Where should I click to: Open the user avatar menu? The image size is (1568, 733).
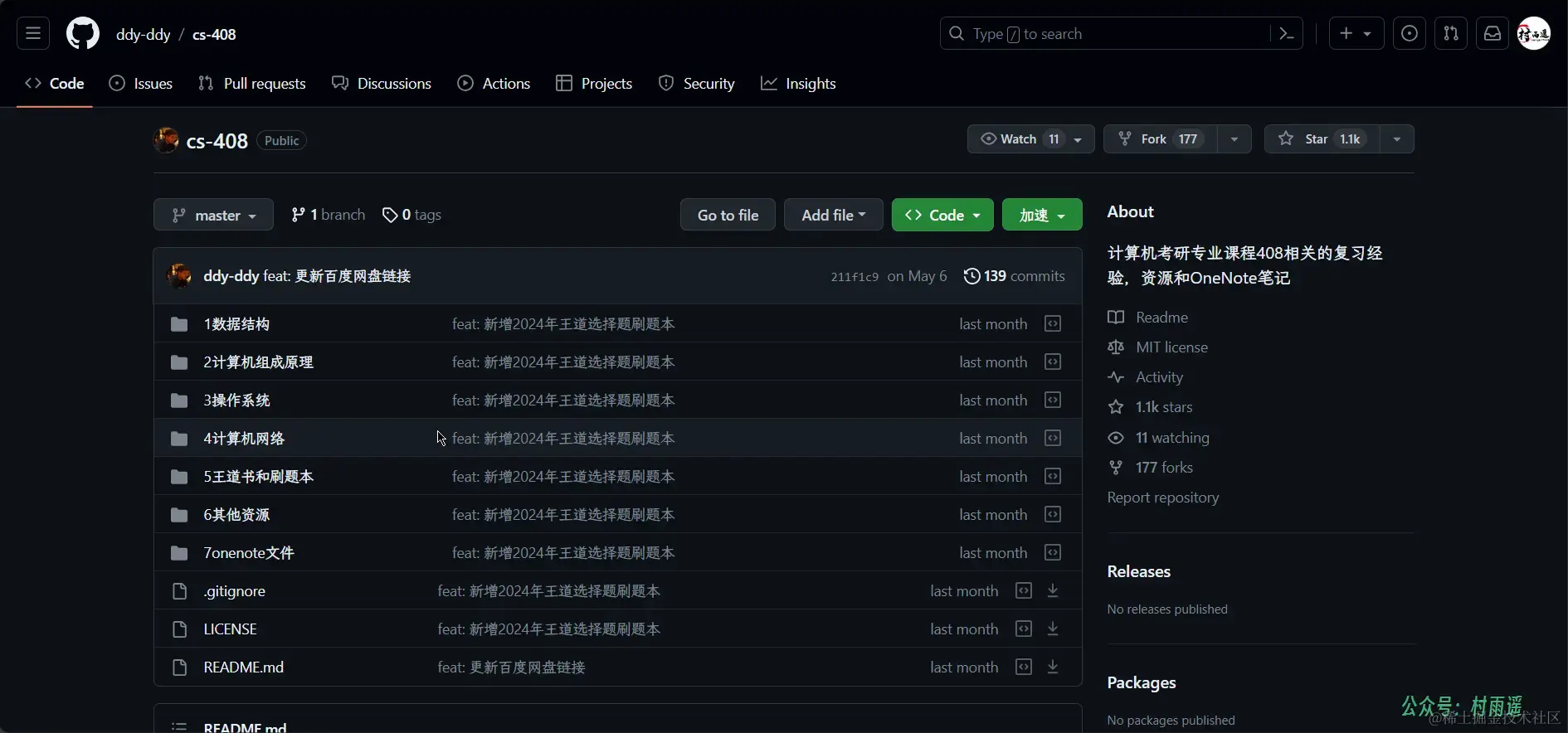[x=1534, y=34]
